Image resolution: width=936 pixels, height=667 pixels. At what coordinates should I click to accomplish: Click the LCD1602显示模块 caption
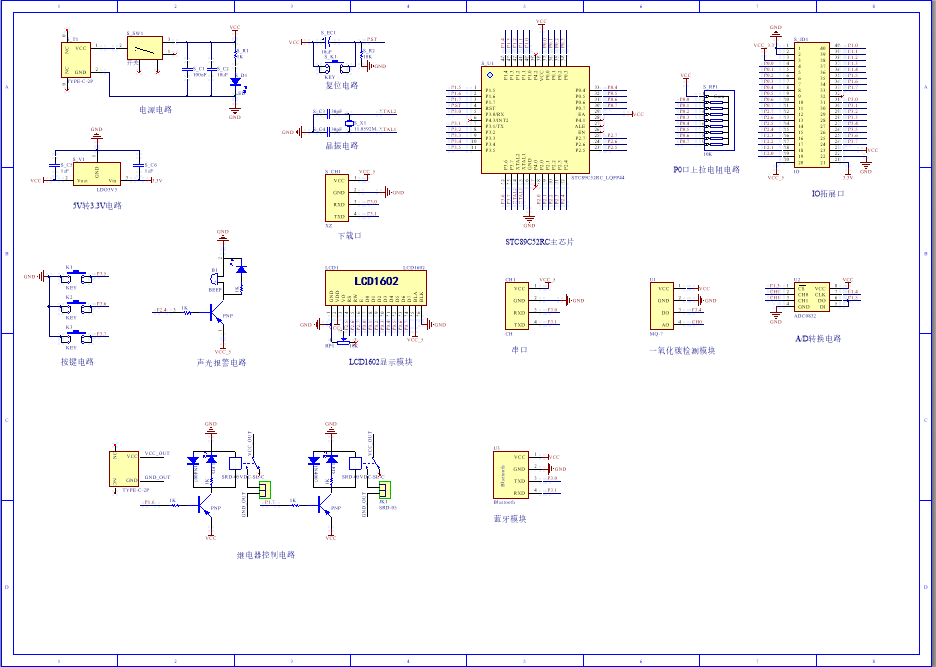380,362
